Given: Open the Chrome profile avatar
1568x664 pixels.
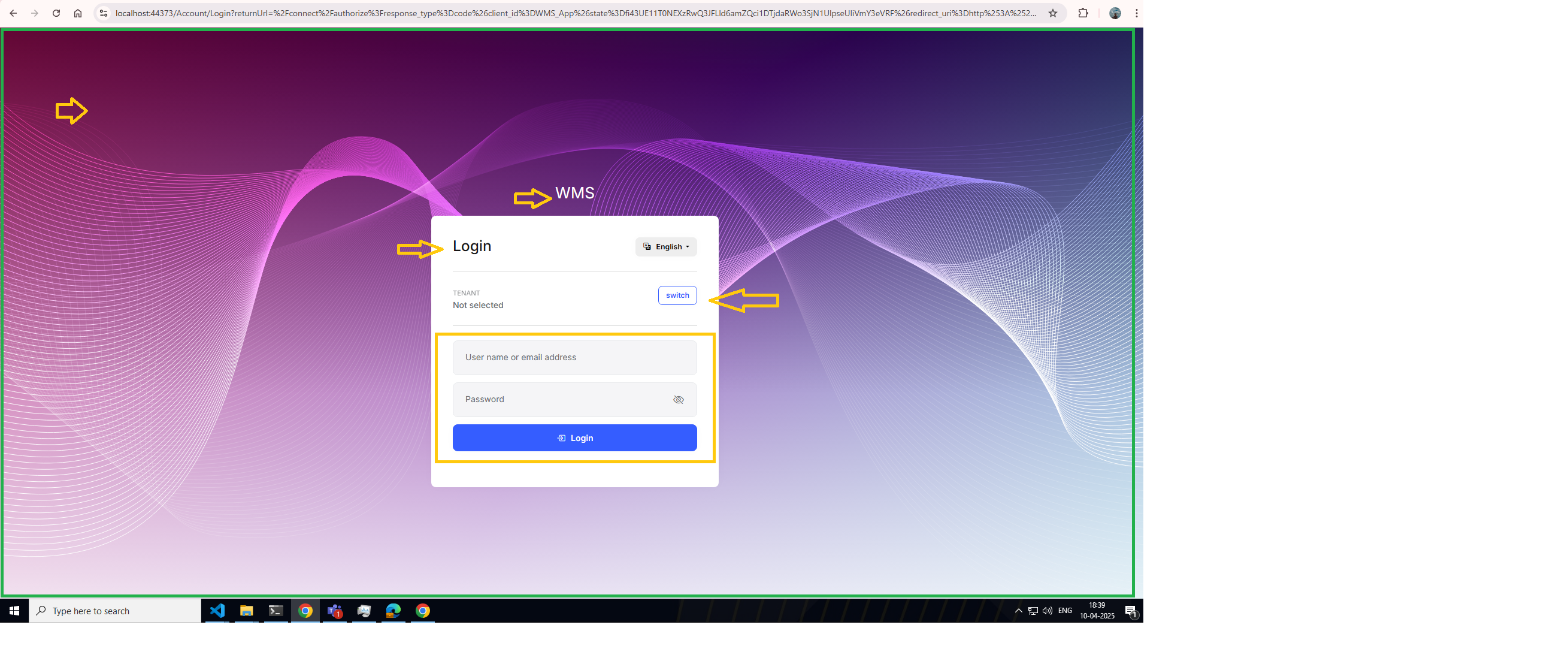Looking at the screenshot, I should click(1115, 13).
